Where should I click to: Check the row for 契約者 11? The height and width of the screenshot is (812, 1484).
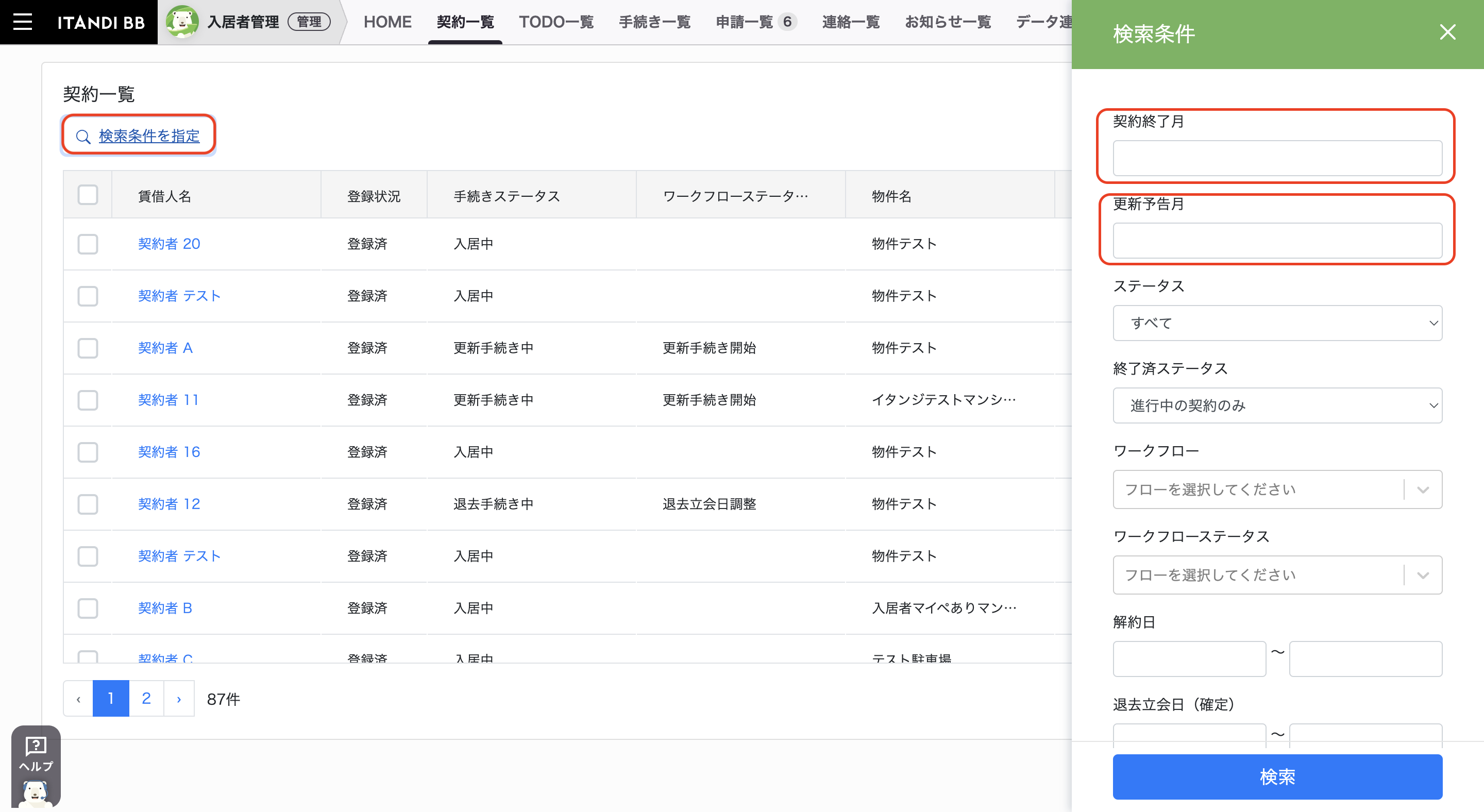[88, 400]
